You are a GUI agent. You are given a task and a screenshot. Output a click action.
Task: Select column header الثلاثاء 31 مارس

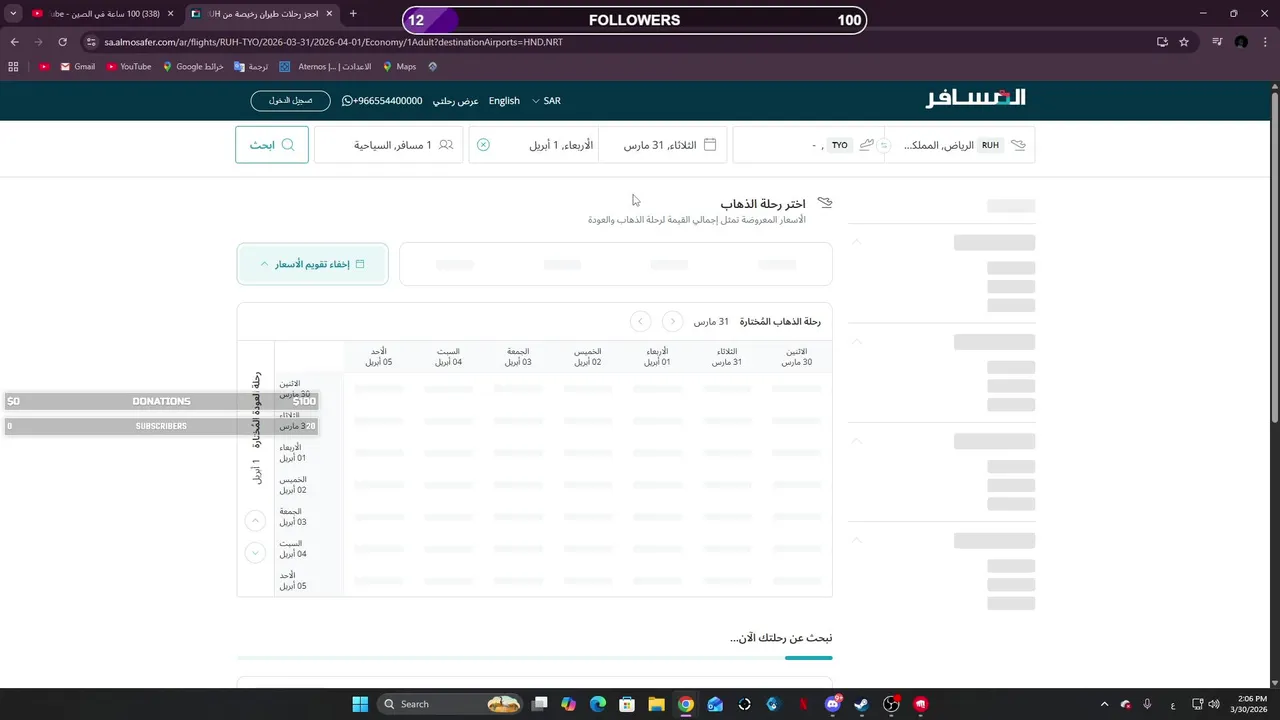pyautogui.click(x=727, y=357)
